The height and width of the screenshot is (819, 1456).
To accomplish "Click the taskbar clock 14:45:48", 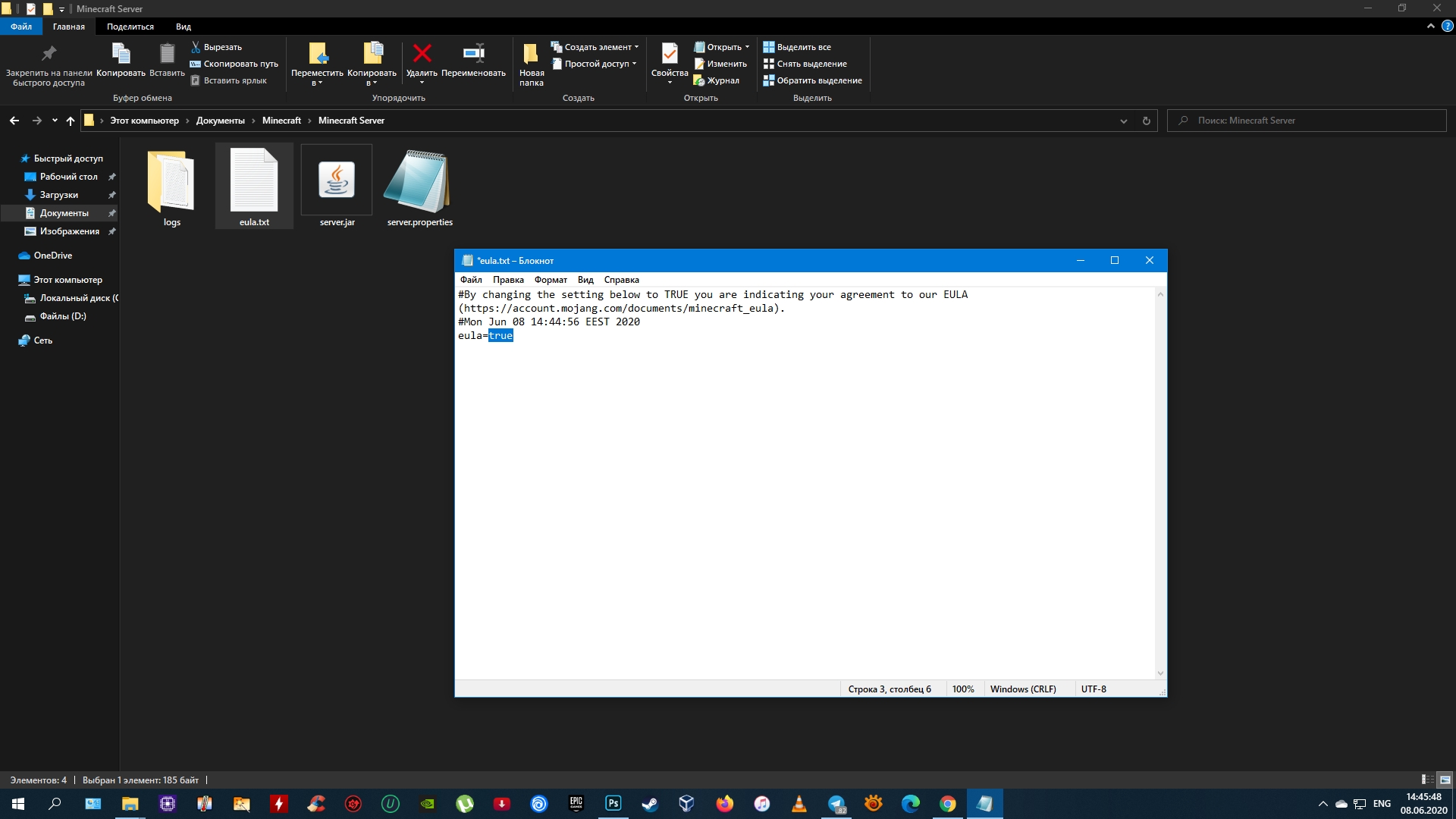I will click(1423, 798).
